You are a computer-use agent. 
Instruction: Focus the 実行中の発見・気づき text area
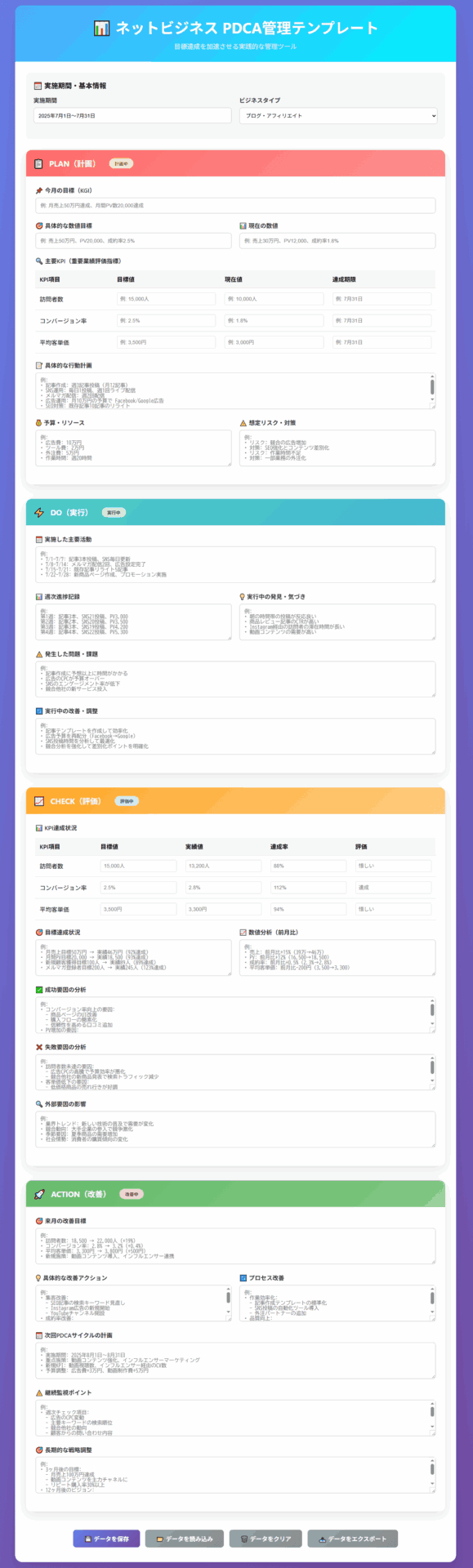pos(337,622)
